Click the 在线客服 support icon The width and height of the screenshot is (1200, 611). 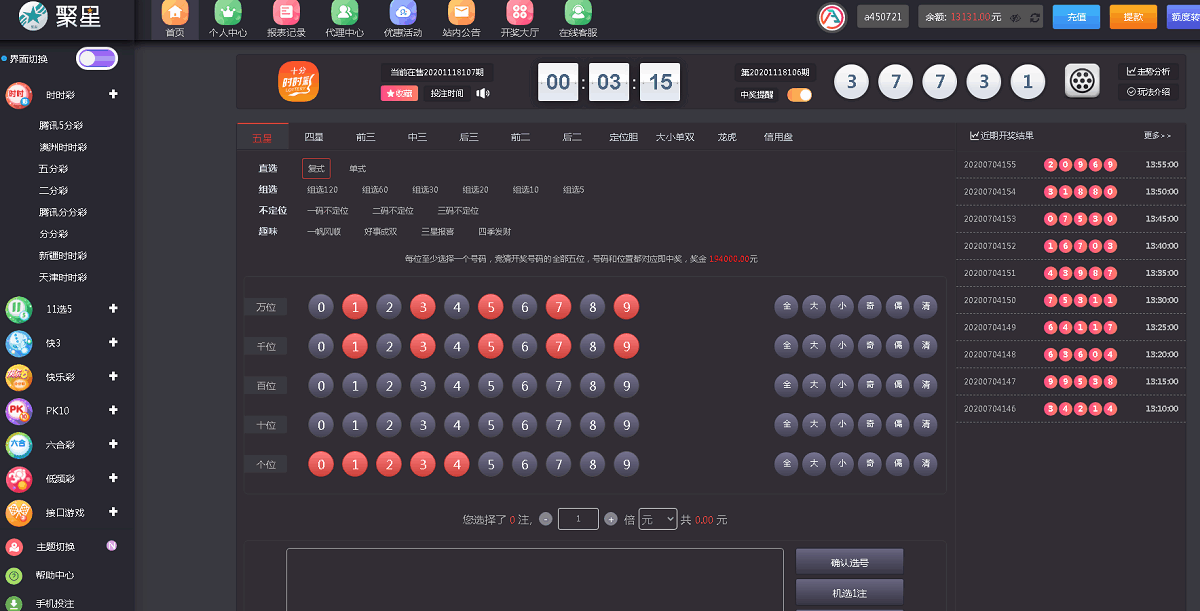point(577,14)
